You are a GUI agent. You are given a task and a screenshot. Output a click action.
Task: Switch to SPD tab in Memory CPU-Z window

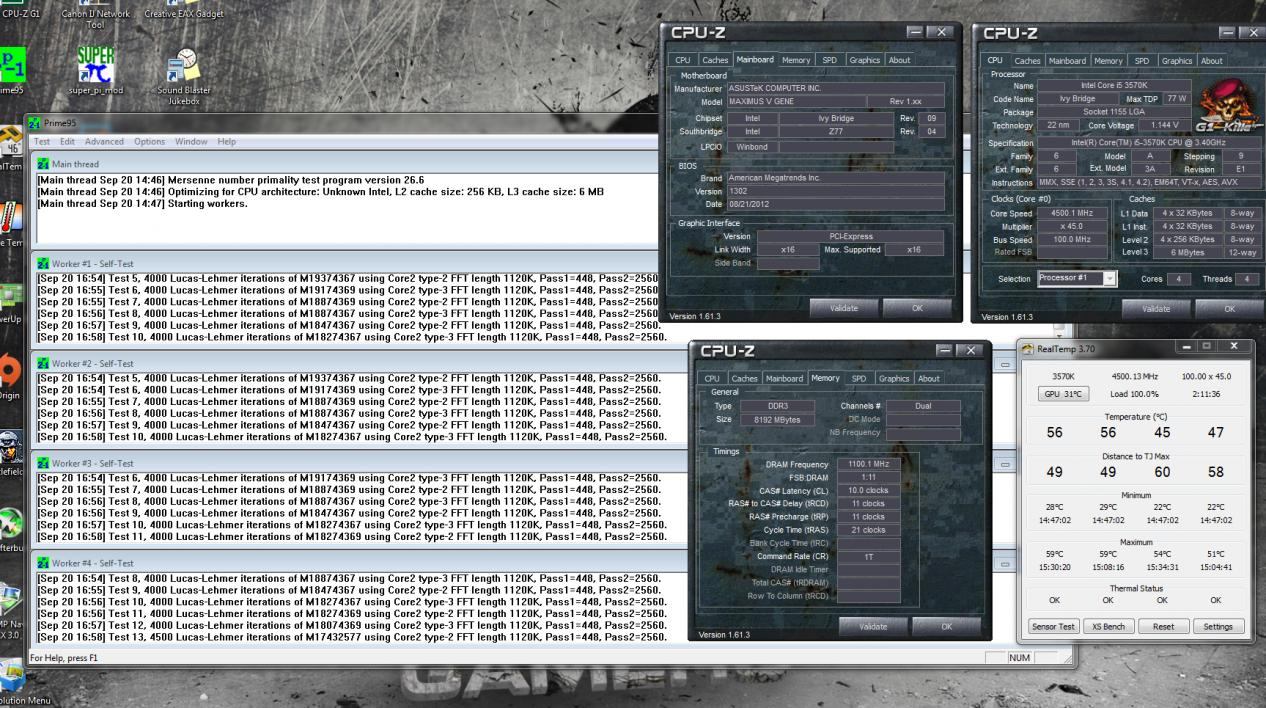tap(858, 378)
